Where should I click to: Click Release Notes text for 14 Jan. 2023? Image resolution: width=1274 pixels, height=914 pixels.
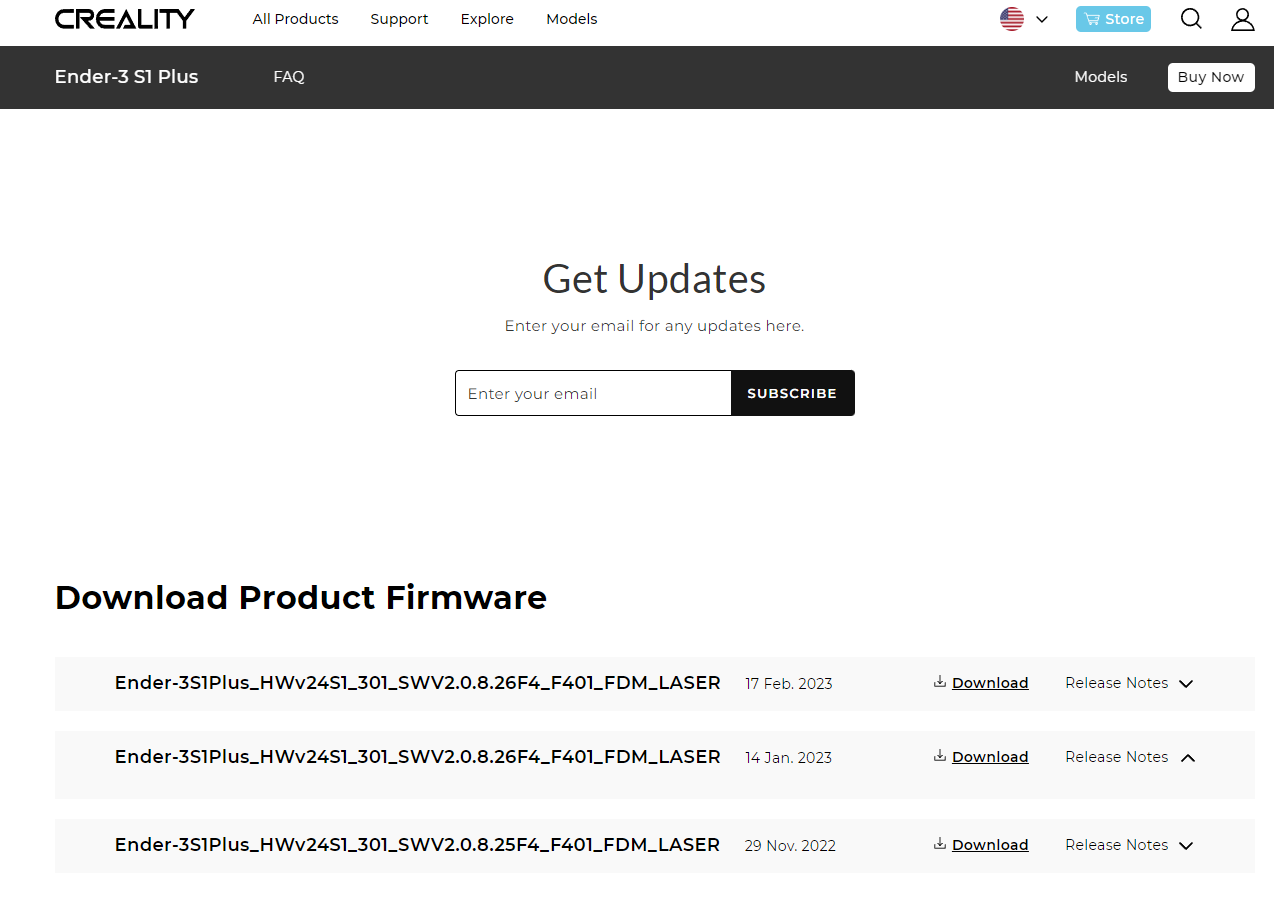pos(1116,757)
